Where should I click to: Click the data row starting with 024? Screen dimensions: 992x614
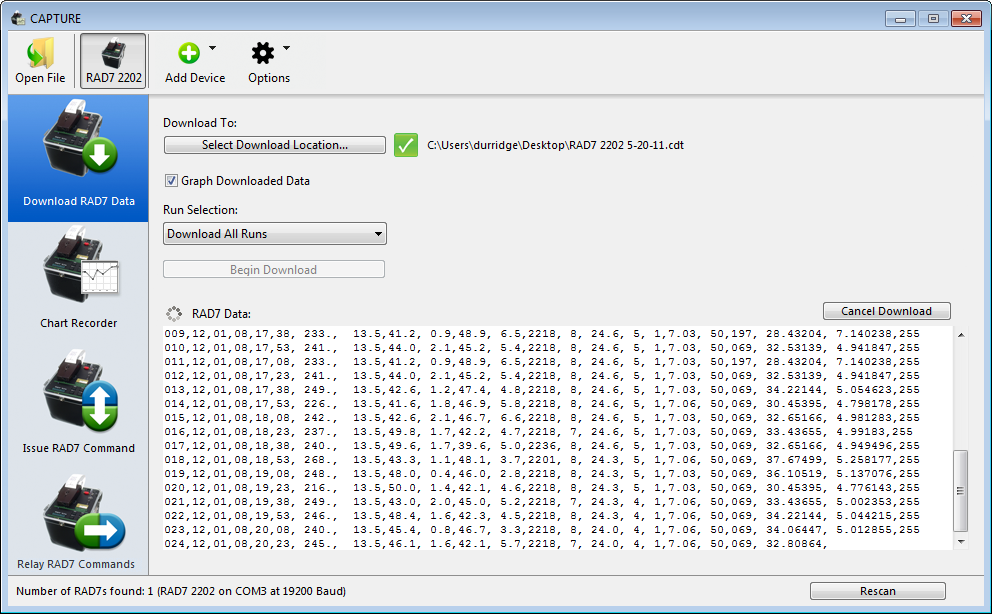click(496, 544)
